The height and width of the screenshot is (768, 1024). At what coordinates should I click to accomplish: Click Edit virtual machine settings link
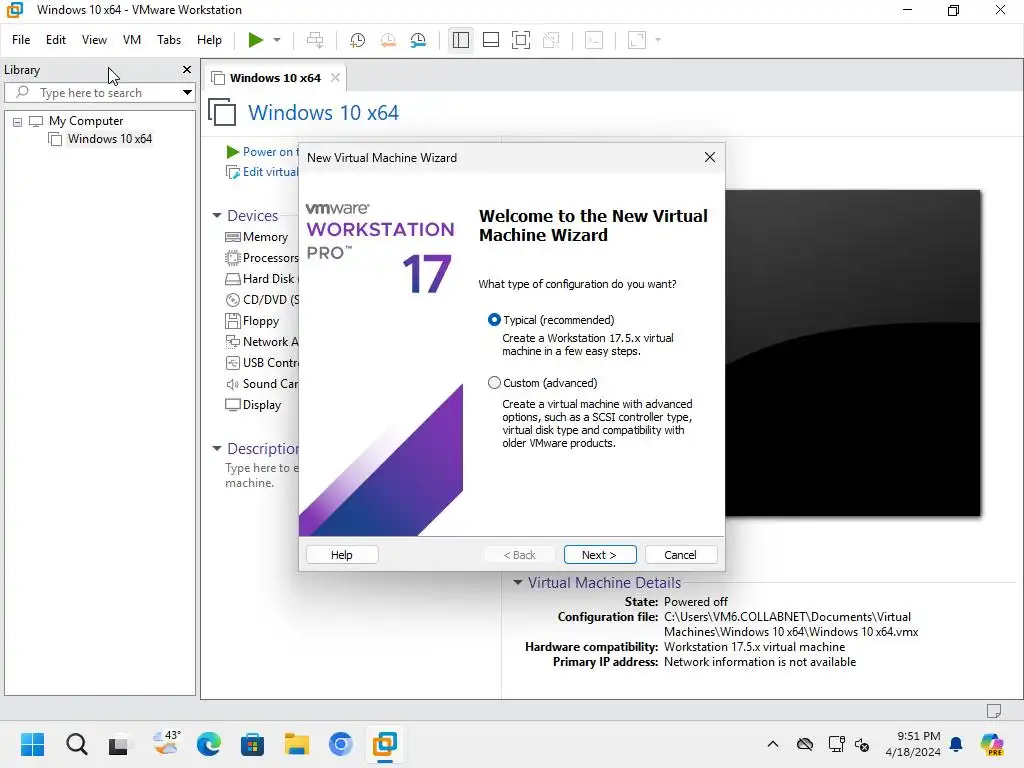pos(269,172)
